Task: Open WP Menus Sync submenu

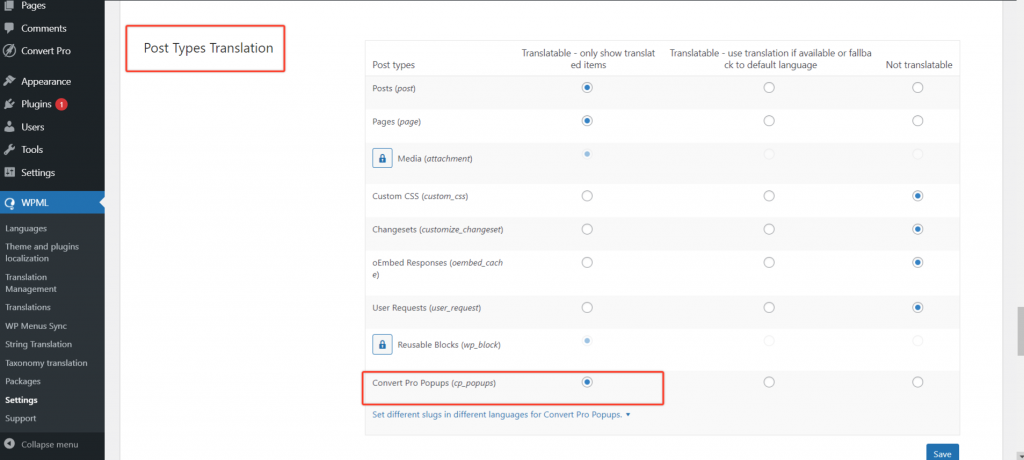Action: coord(36,325)
